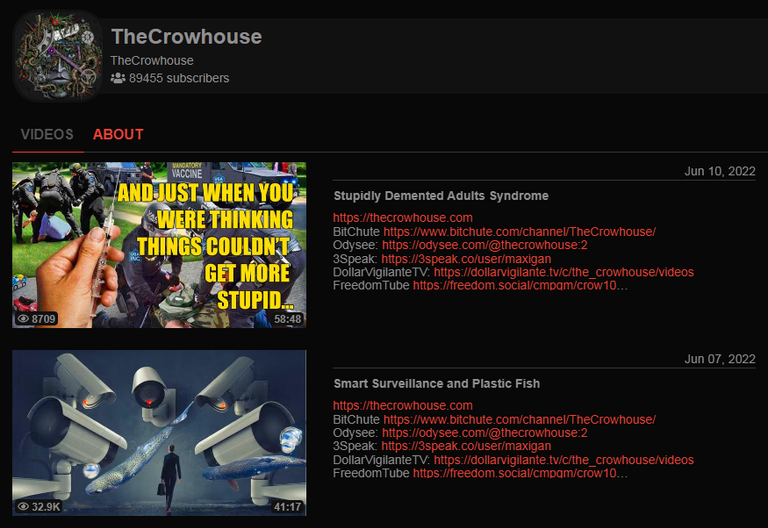Switch to the ABOUT tab
Screen dimensions: 768x528
[x=118, y=134]
